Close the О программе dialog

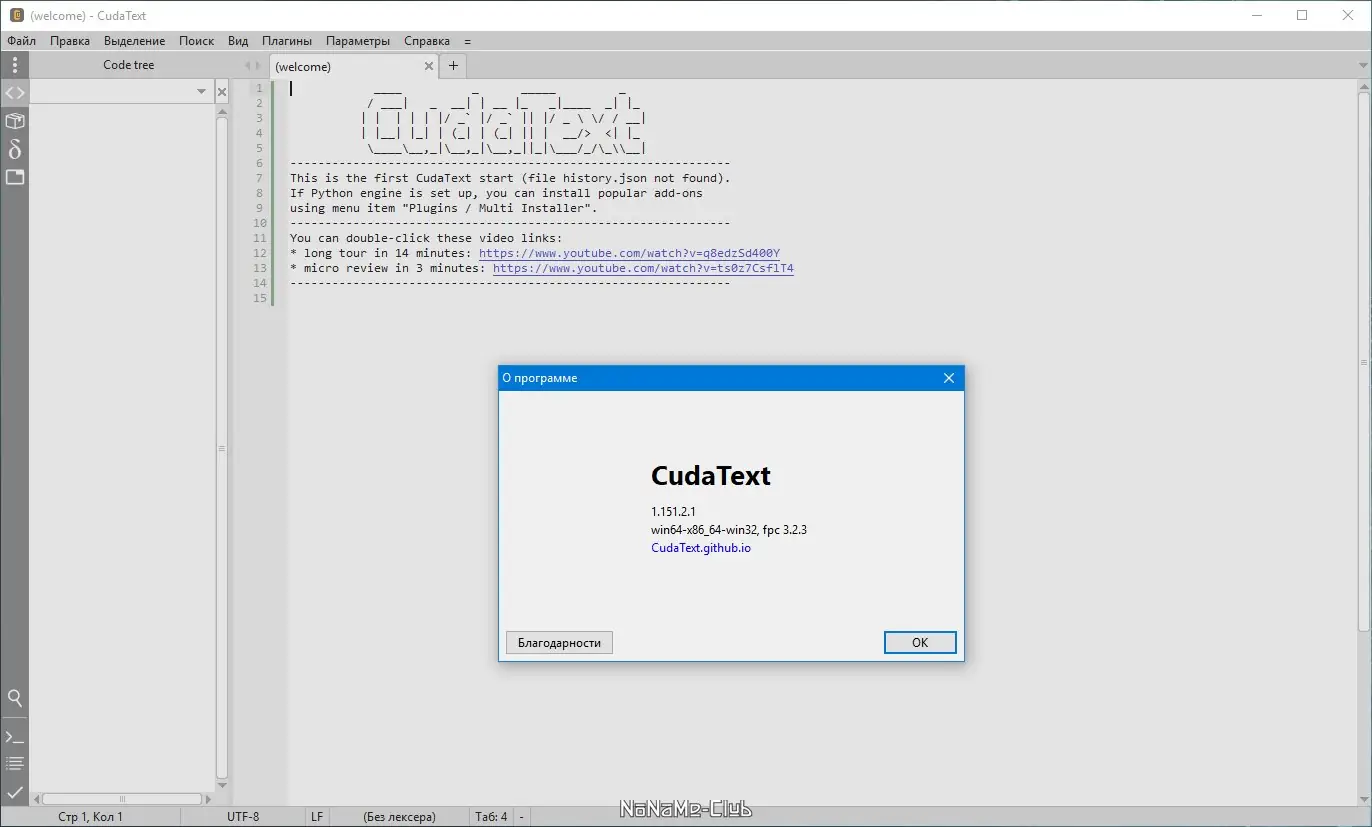[x=949, y=378]
